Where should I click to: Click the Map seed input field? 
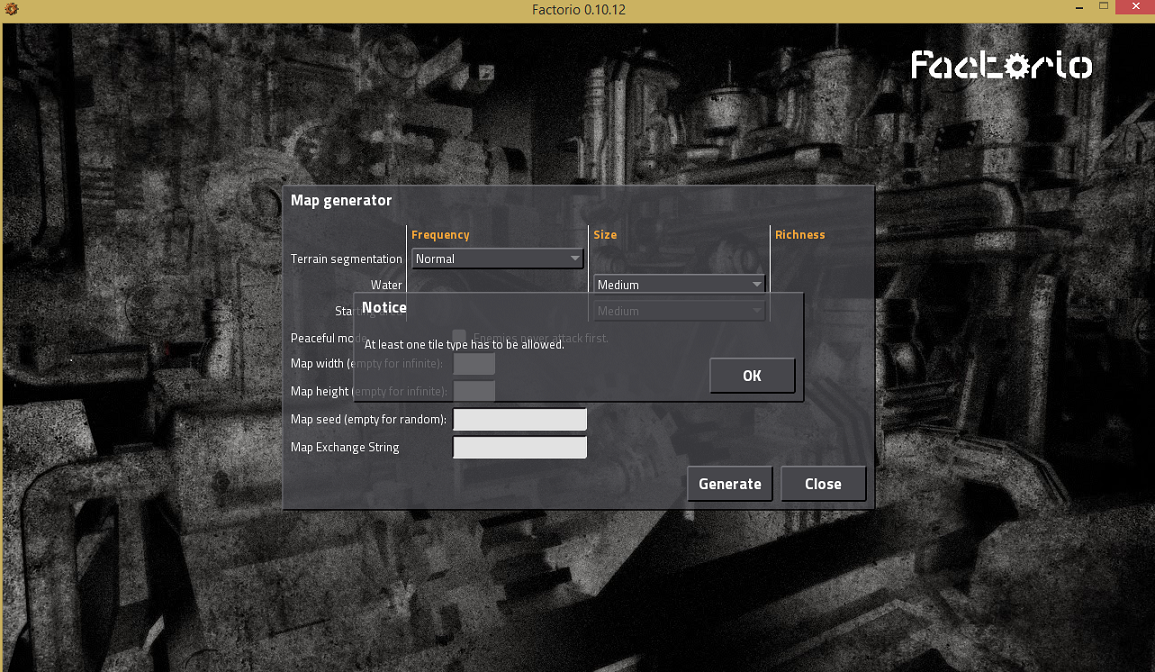pyautogui.click(x=520, y=419)
